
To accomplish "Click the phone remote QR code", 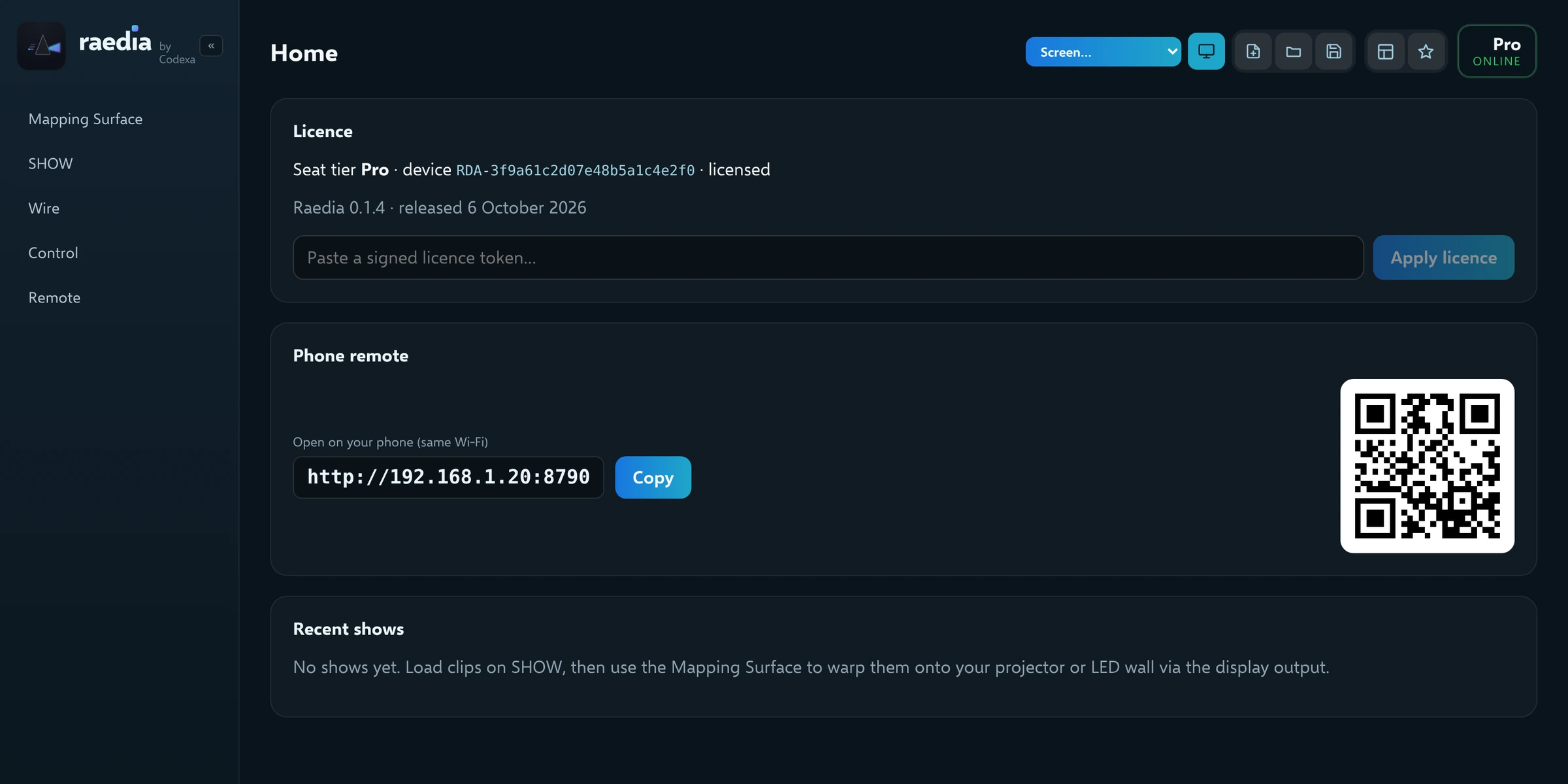I will coord(1427,466).
